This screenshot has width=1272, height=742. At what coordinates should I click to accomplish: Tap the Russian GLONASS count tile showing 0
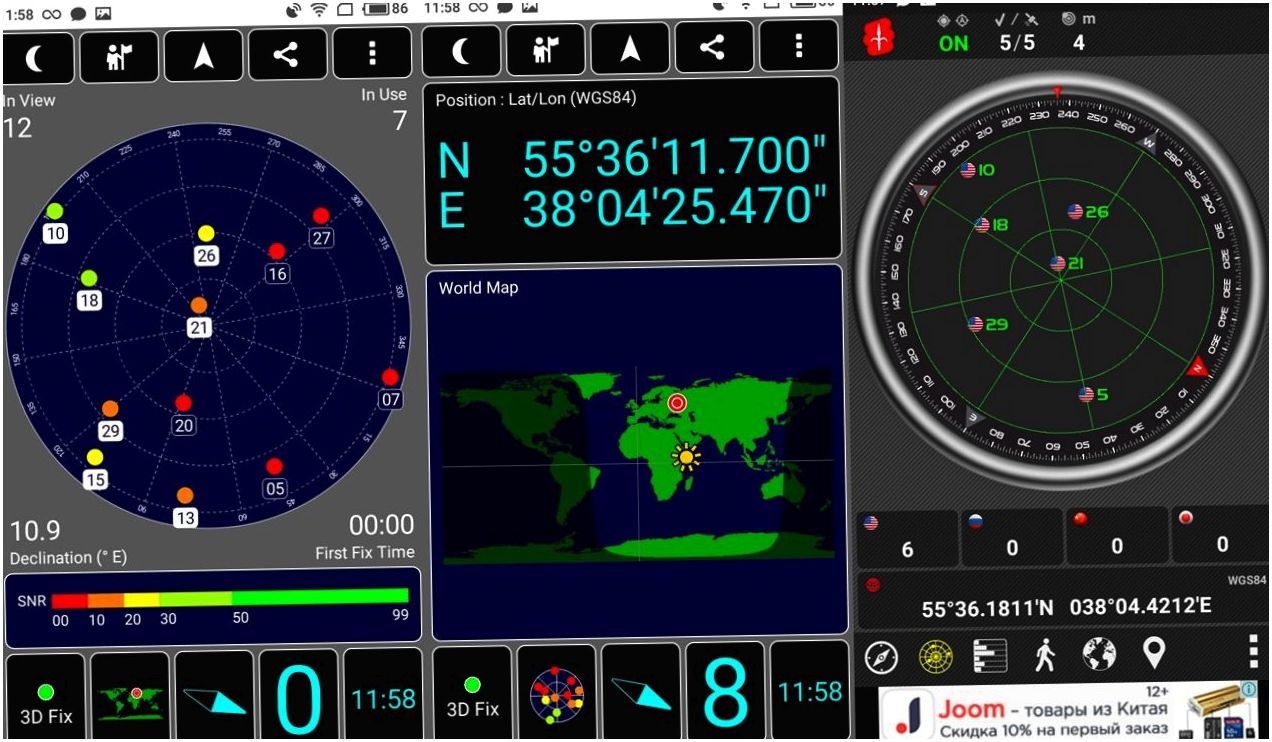(x=1012, y=539)
